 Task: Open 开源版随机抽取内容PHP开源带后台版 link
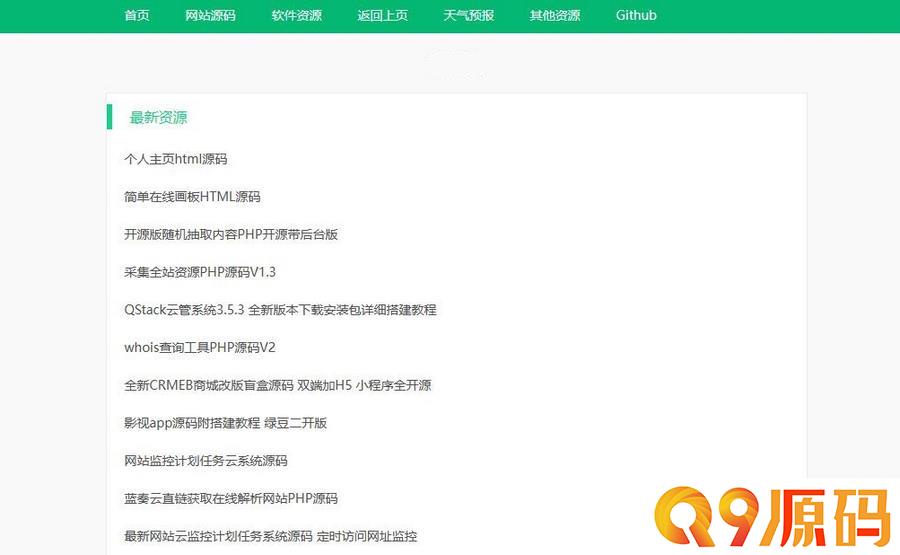pyautogui.click(x=231, y=234)
